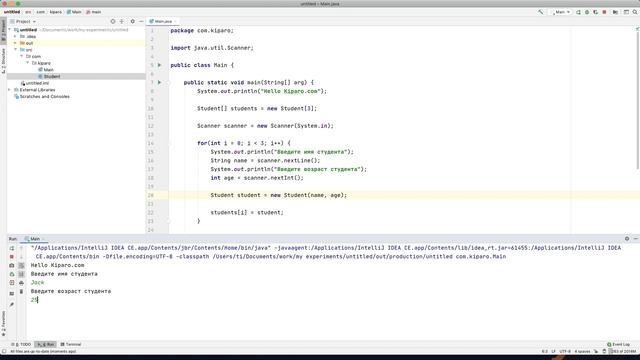Click code line "Student student = new Student(name, age);"

[279, 195]
